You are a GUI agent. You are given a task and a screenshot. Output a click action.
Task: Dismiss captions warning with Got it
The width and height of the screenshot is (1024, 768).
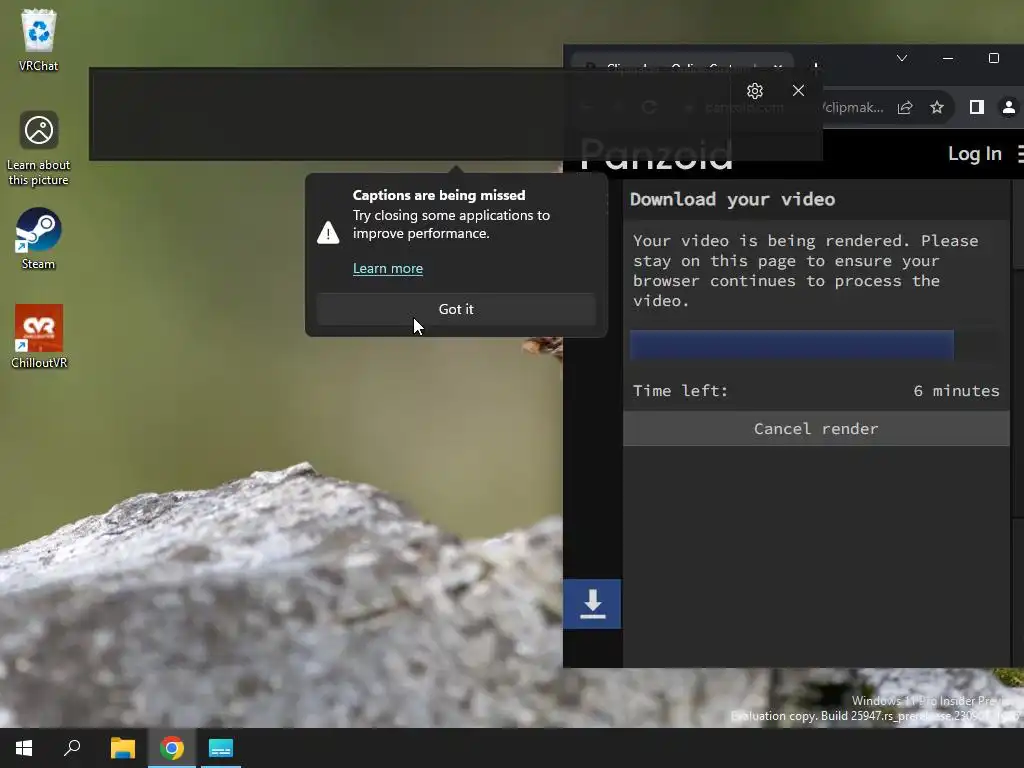[x=456, y=309]
